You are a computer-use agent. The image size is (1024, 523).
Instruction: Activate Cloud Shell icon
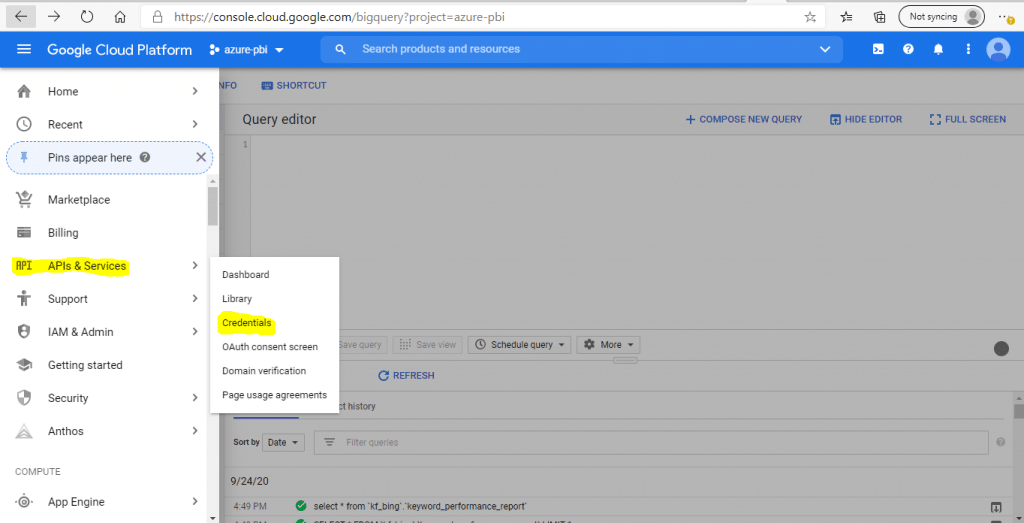pos(879,50)
